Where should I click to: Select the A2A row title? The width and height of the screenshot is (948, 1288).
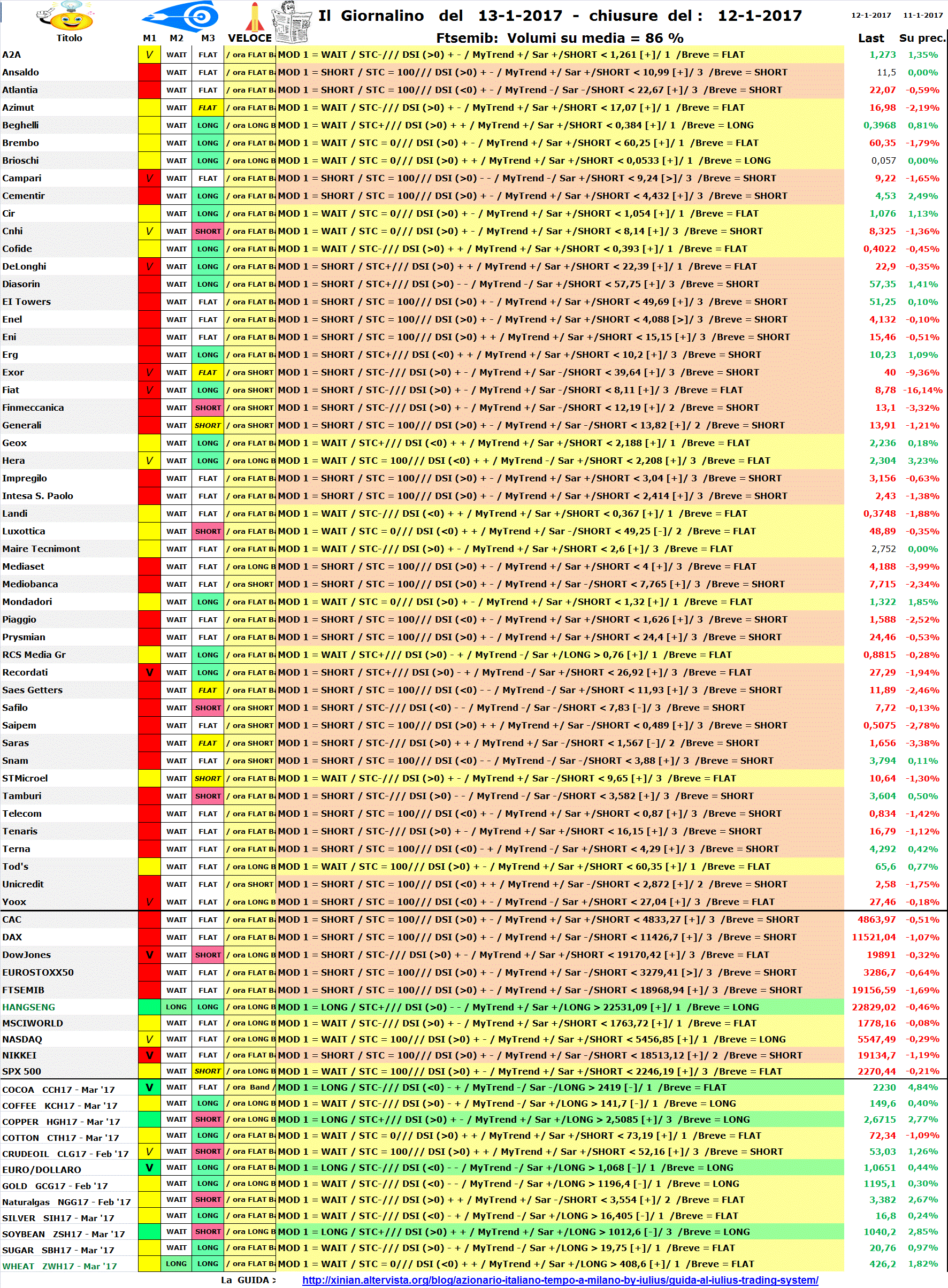[x=11, y=55]
